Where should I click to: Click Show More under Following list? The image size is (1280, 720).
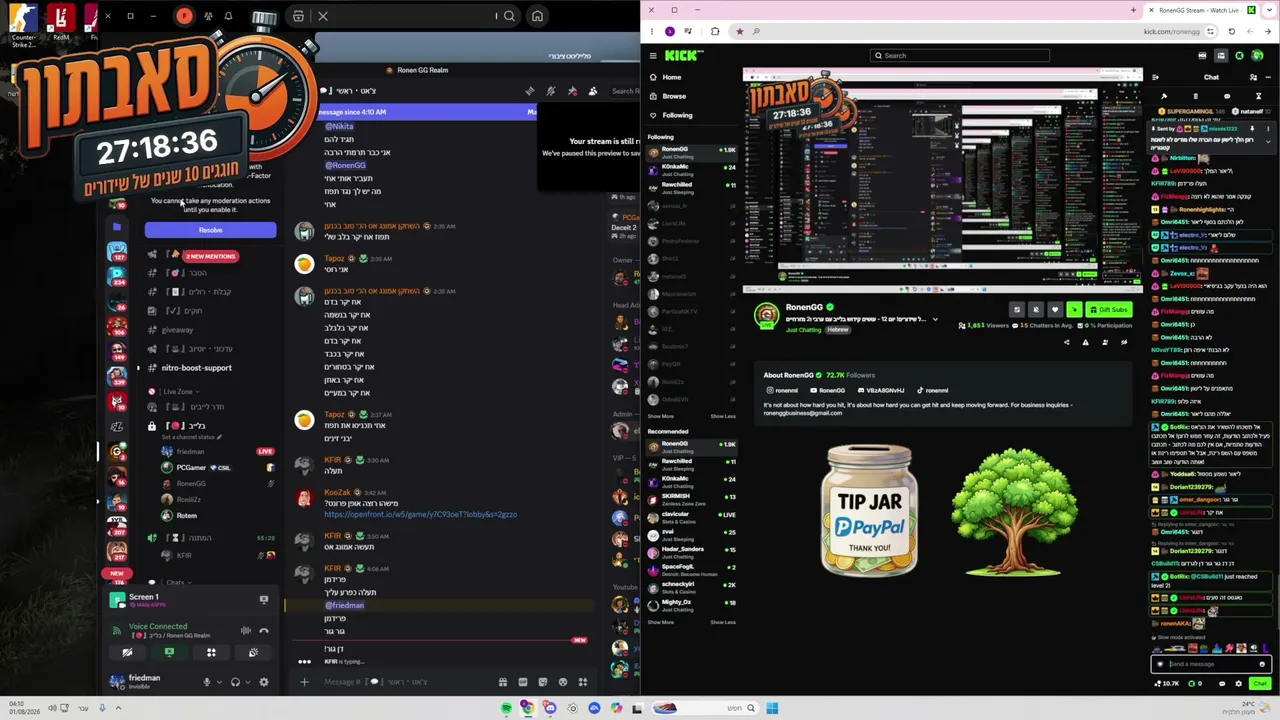(660, 416)
